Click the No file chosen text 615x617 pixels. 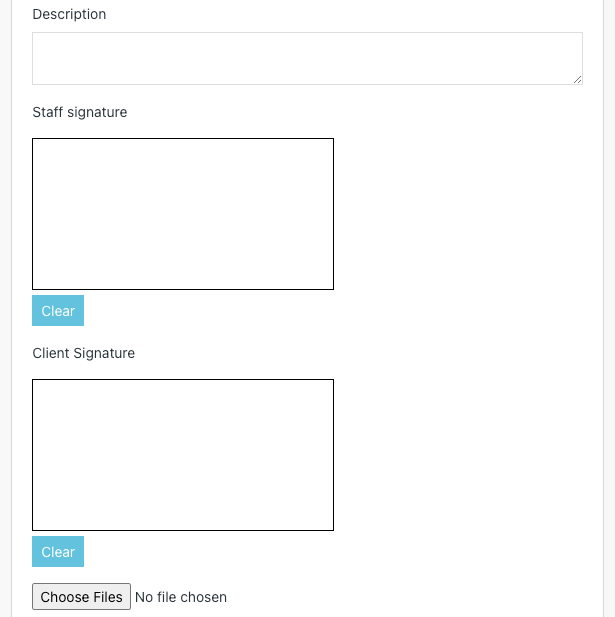click(x=181, y=597)
